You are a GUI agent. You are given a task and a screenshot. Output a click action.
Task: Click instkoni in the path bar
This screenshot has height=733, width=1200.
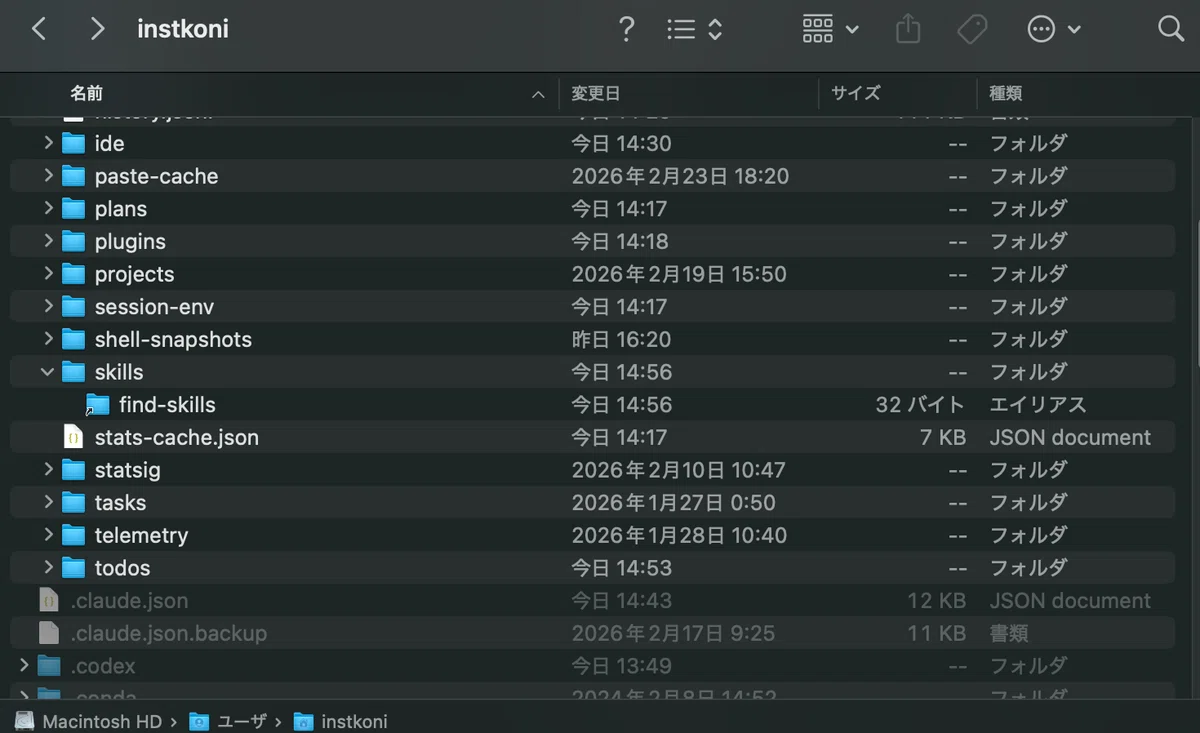[340, 721]
